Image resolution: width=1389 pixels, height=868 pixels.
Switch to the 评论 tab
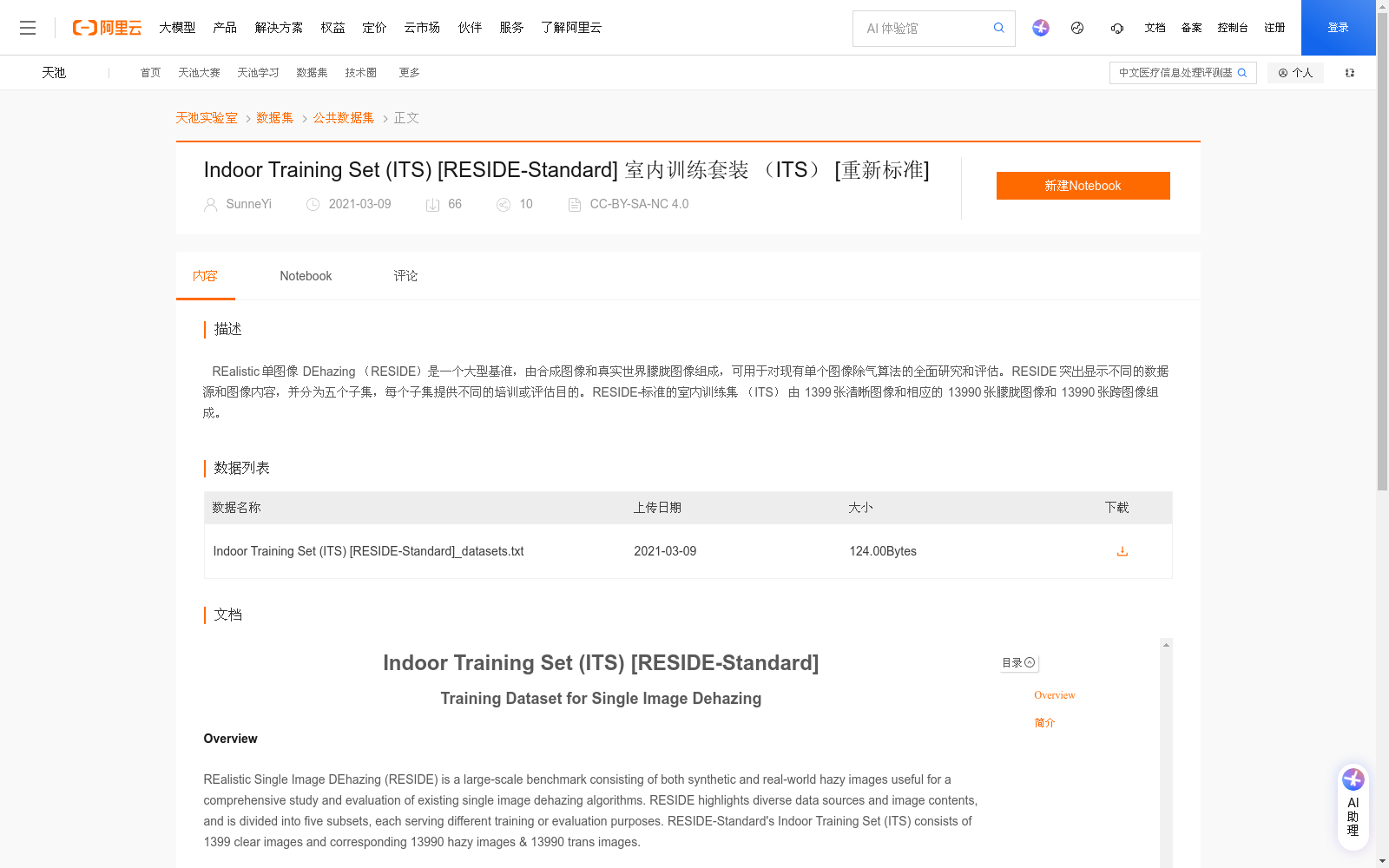[x=405, y=276]
